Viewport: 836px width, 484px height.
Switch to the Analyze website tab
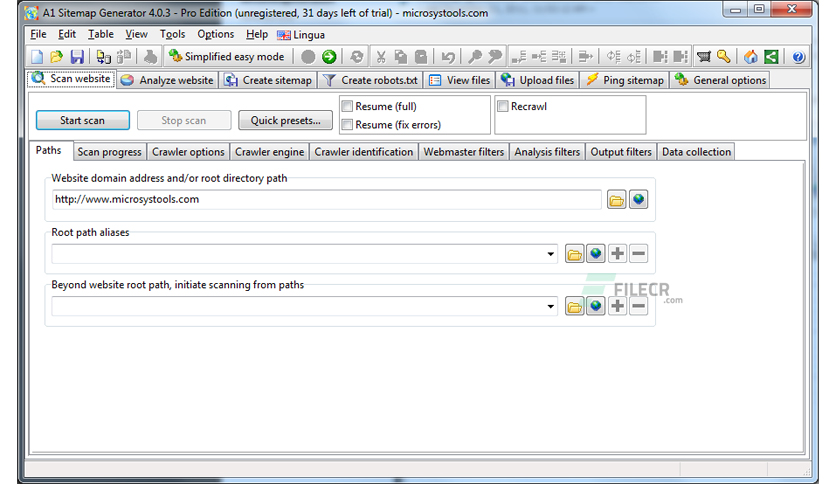pyautogui.click(x=167, y=80)
